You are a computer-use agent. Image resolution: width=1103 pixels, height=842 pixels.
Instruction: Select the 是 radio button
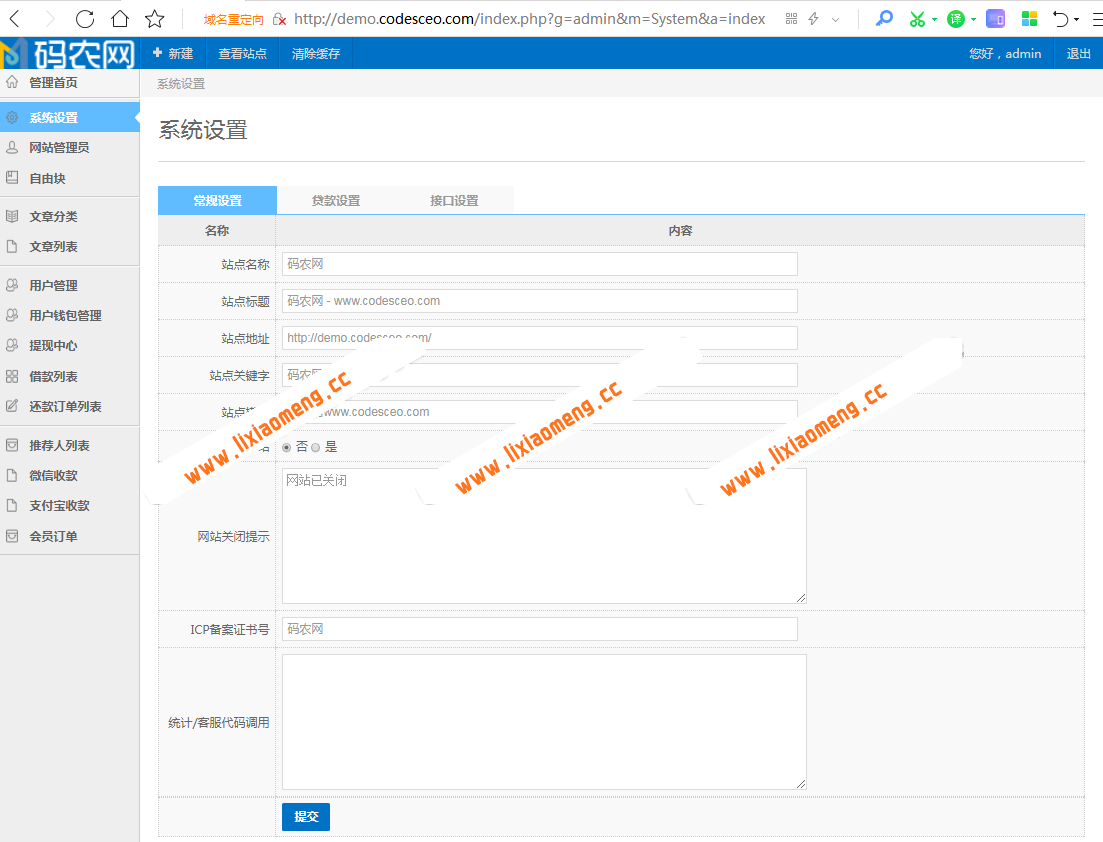[316, 447]
